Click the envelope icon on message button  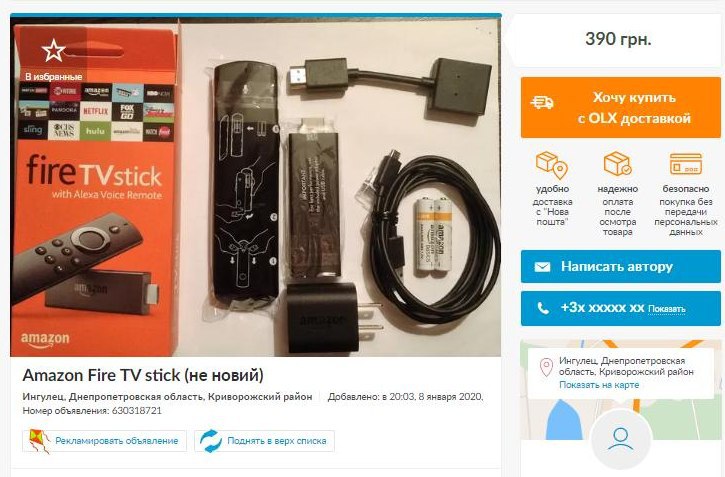click(542, 267)
